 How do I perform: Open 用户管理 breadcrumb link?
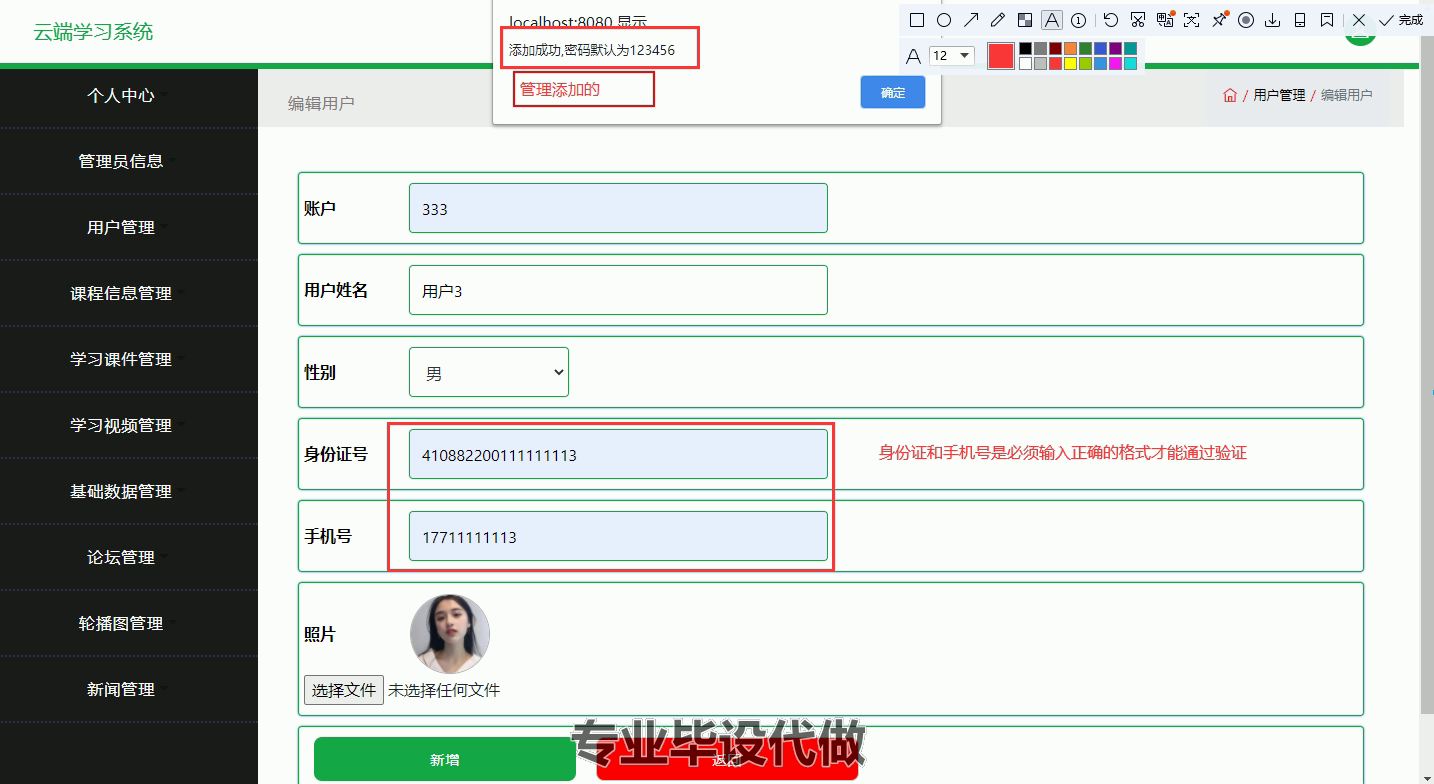pos(1280,95)
